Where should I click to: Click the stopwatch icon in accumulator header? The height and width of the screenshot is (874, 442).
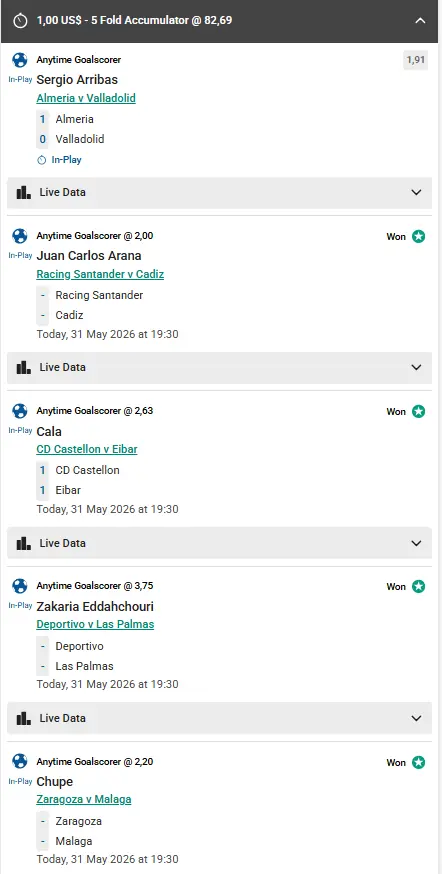(21, 21)
